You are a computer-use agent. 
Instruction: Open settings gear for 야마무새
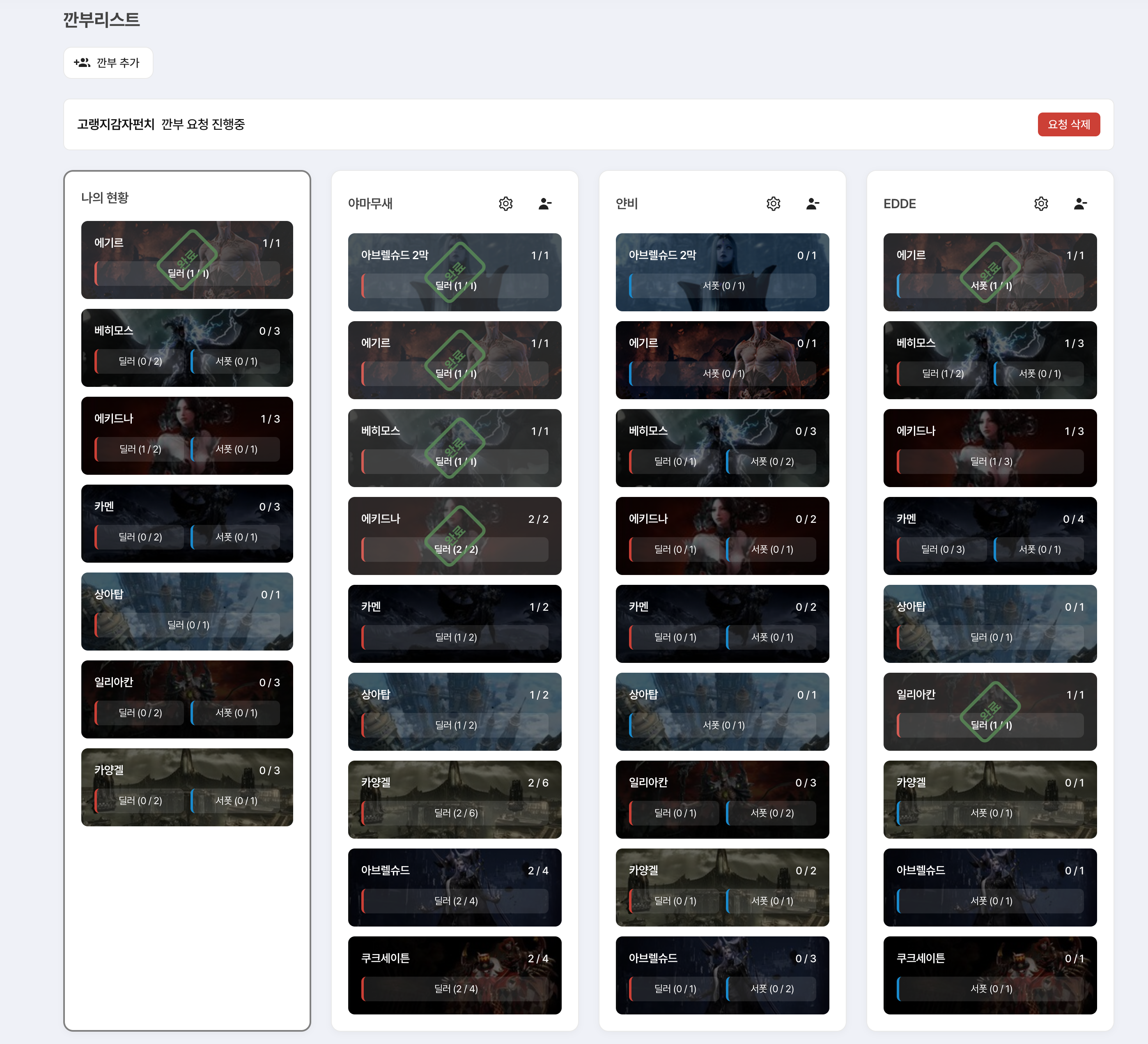click(506, 203)
